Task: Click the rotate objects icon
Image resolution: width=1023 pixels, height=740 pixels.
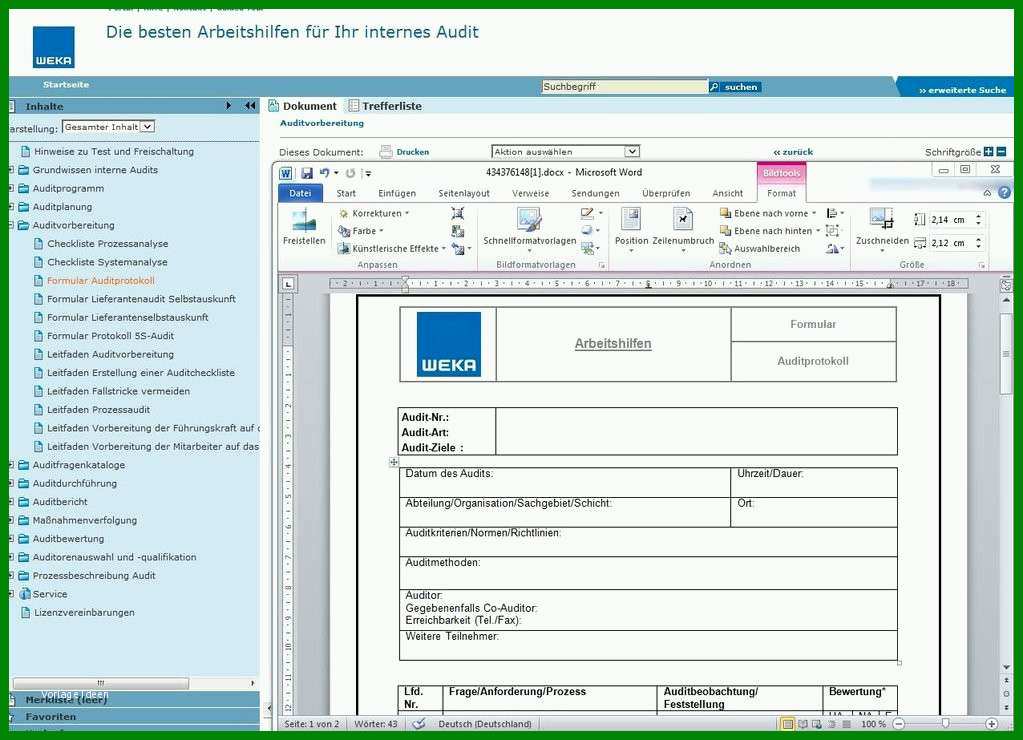Action: pyautogui.click(x=834, y=249)
